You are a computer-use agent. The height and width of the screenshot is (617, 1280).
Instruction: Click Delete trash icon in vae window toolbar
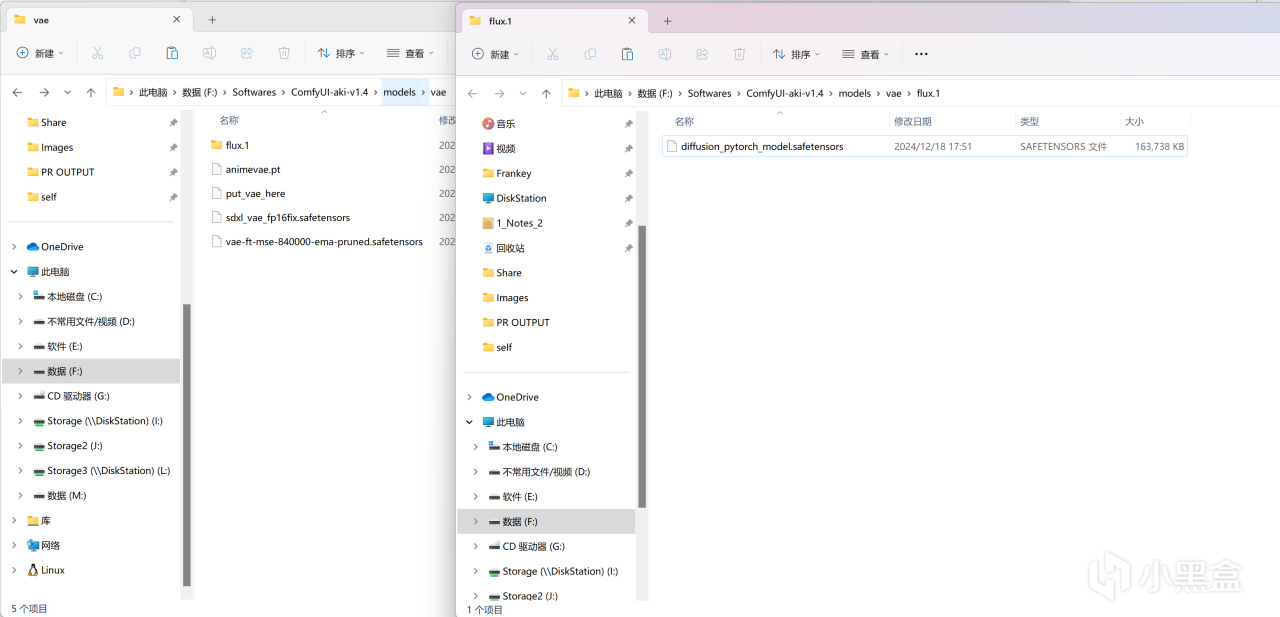[x=284, y=53]
